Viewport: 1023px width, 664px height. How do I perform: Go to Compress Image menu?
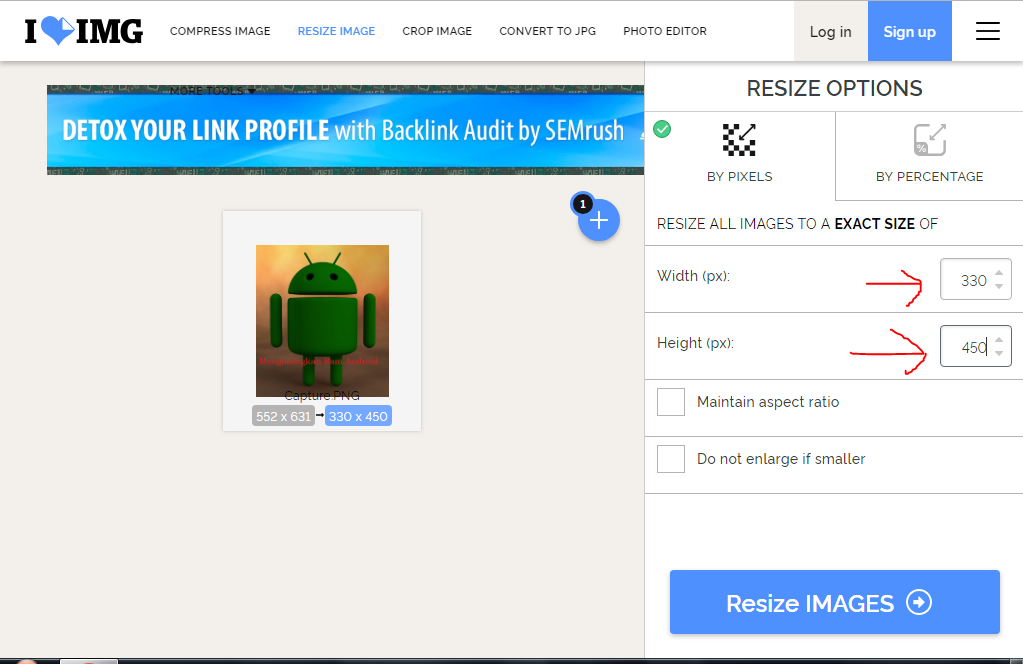point(220,31)
